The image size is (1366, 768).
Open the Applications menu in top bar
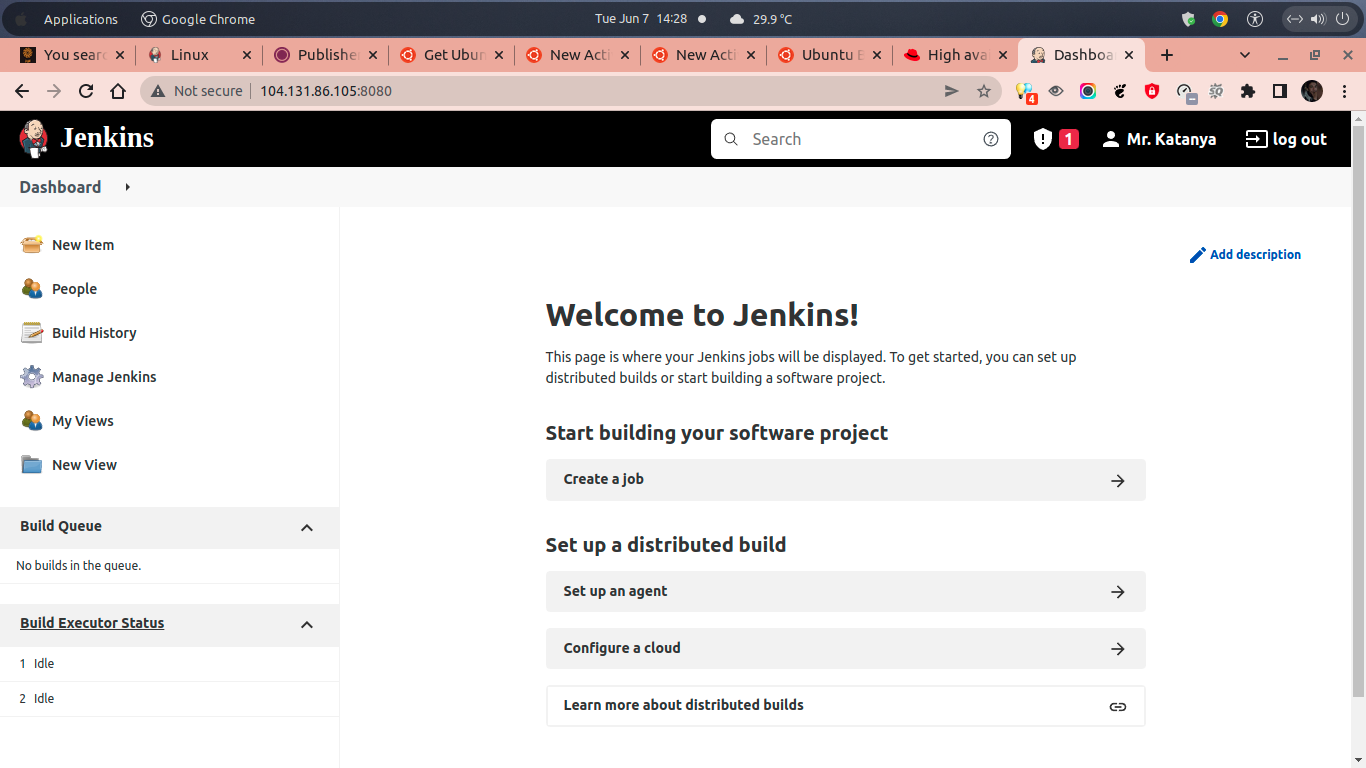(81, 19)
